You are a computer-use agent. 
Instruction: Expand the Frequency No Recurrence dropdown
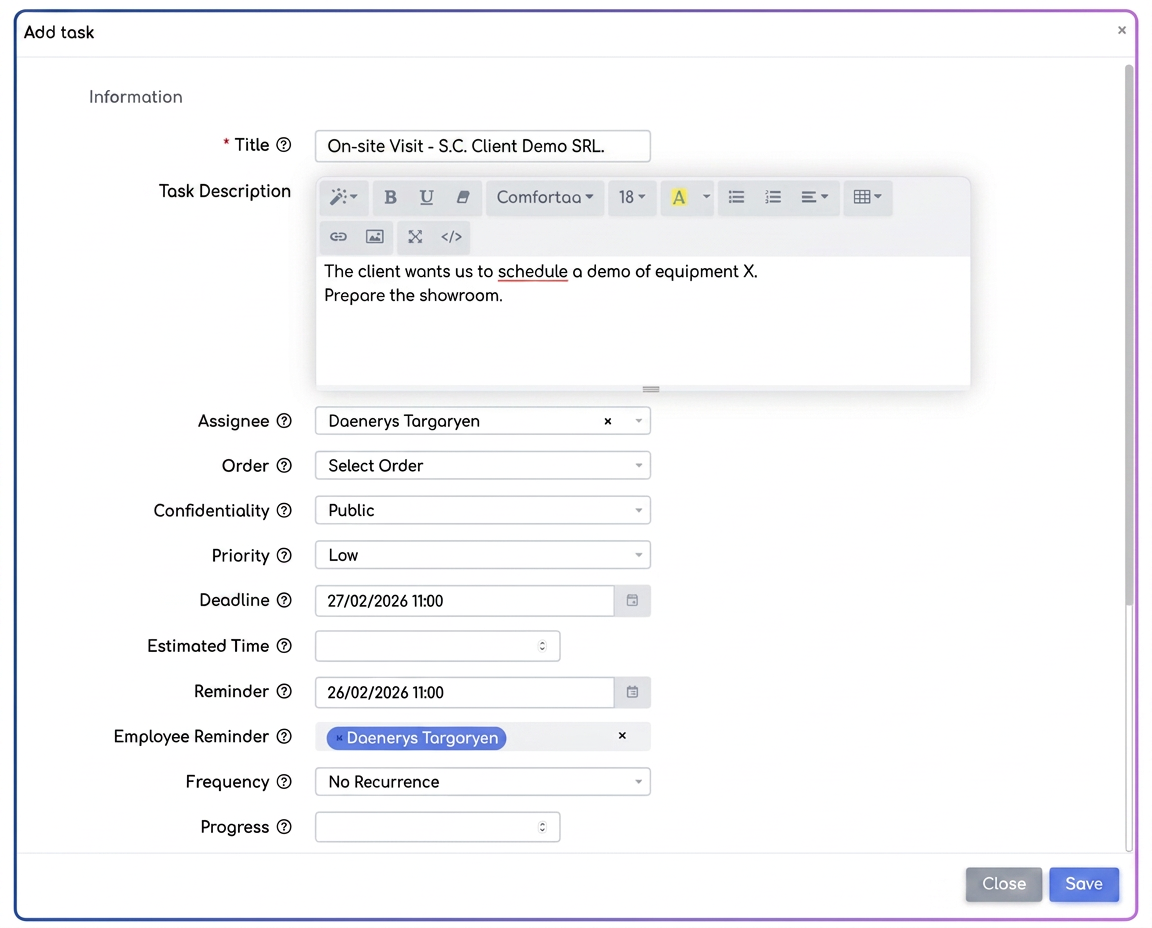483,782
